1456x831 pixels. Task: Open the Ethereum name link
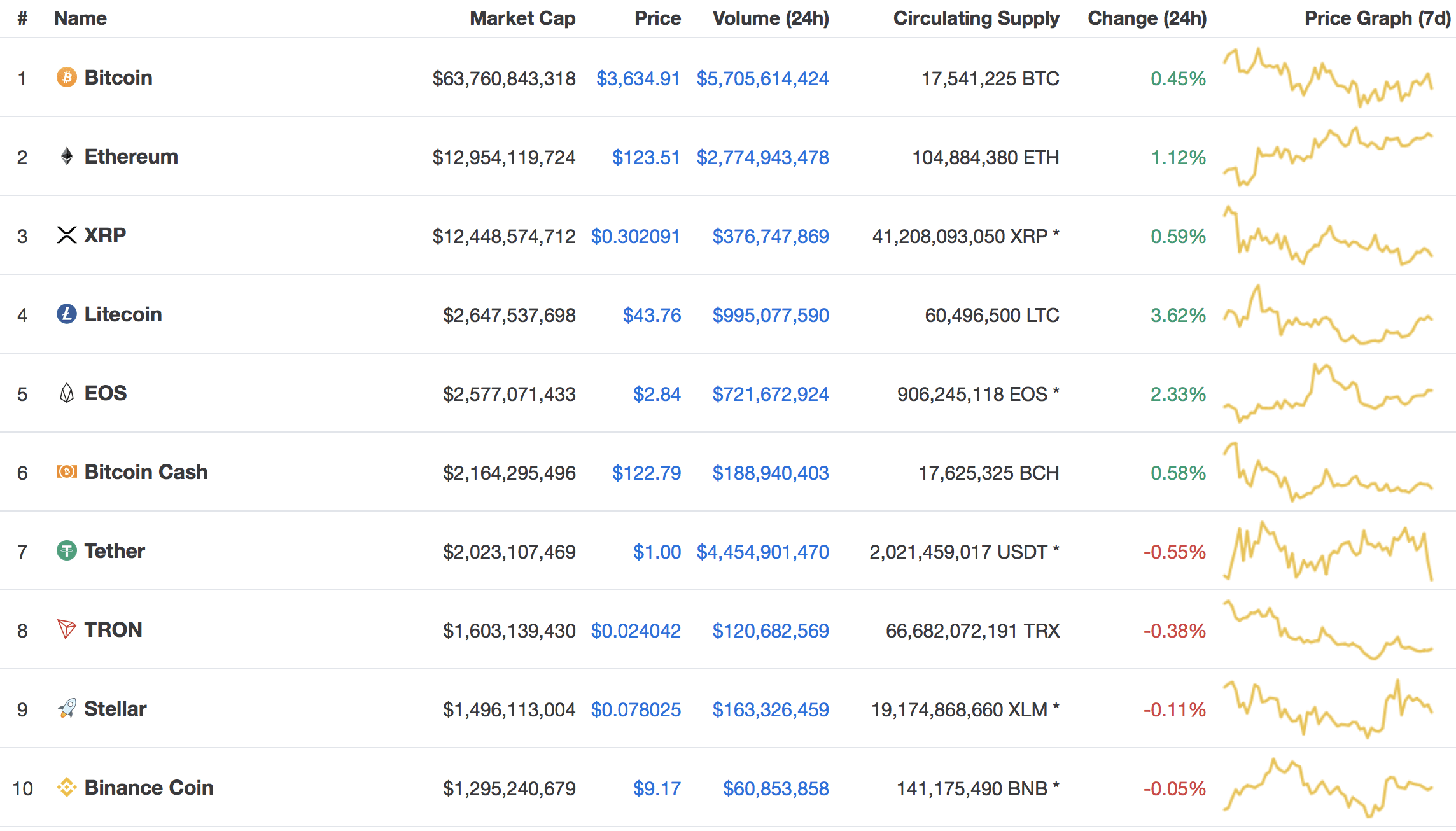click(x=131, y=157)
